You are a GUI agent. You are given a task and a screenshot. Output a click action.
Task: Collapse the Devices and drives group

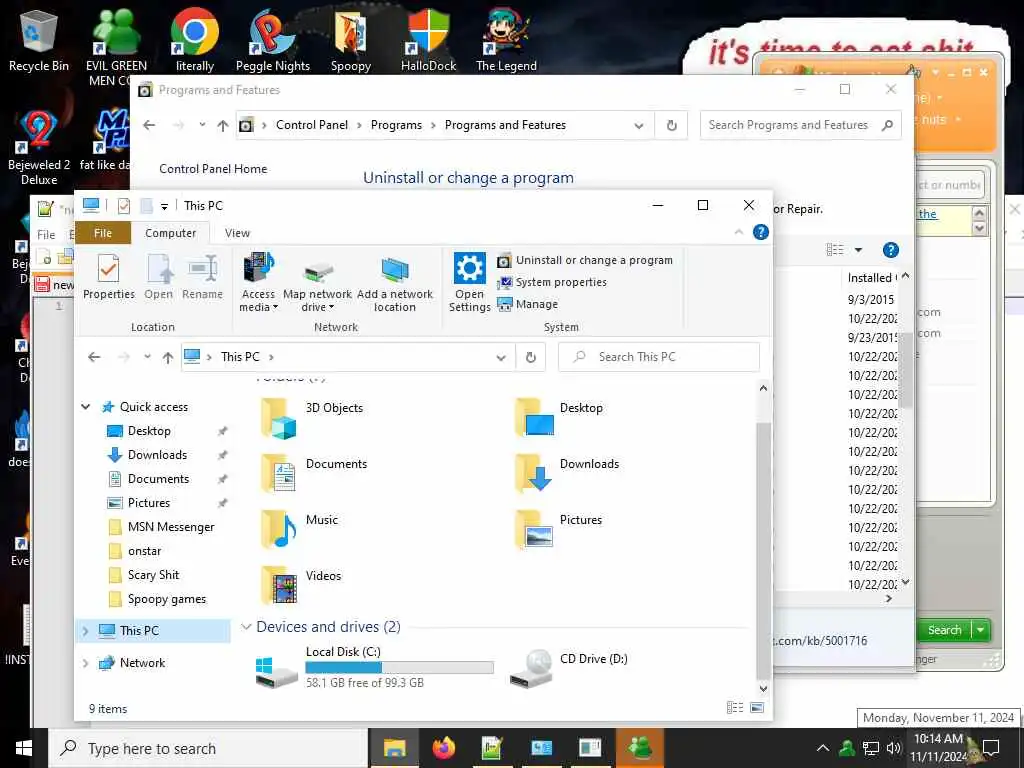[x=246, y=627]
